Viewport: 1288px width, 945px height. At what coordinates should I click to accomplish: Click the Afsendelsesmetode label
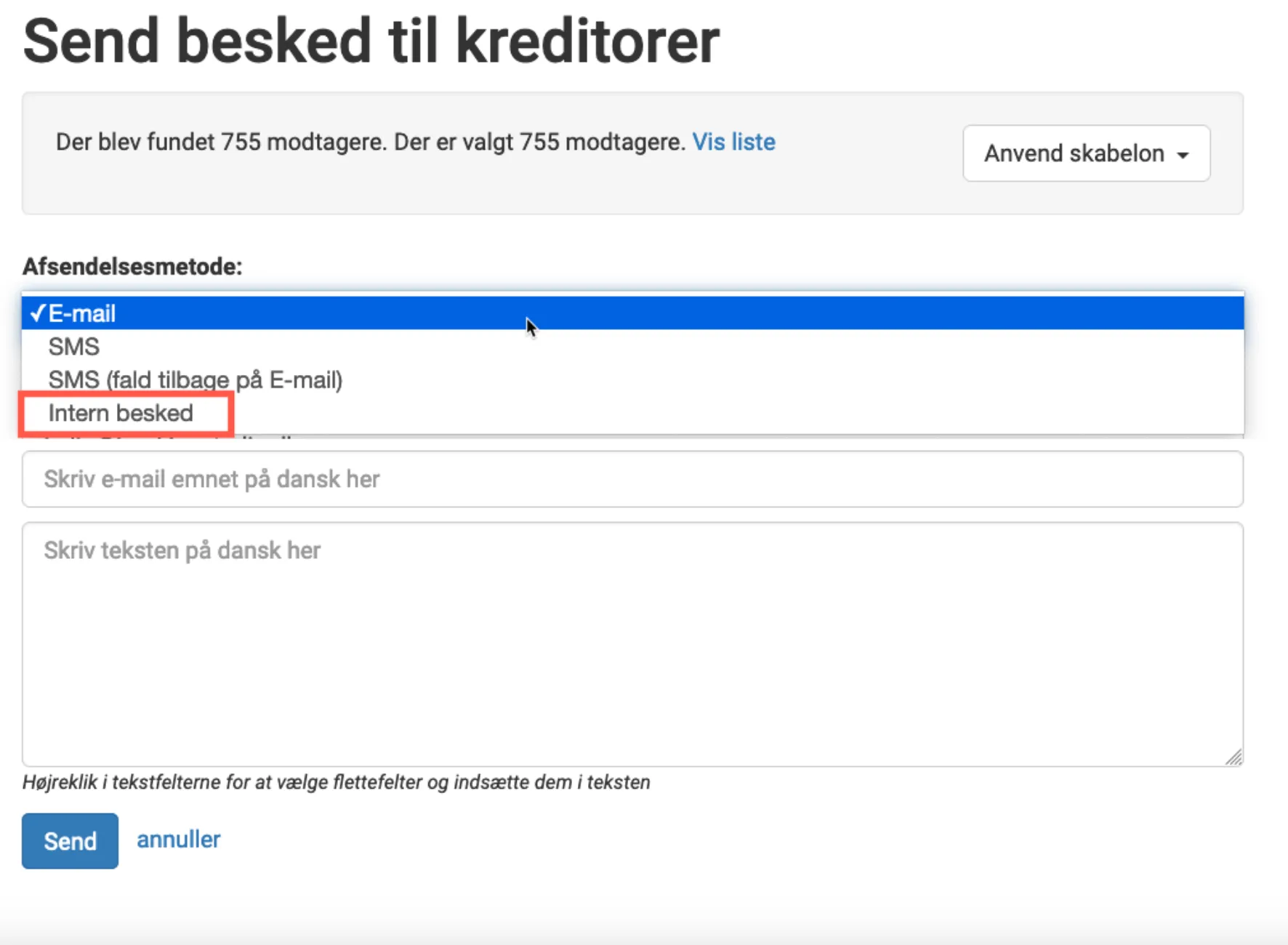click(x=132, y=267)
